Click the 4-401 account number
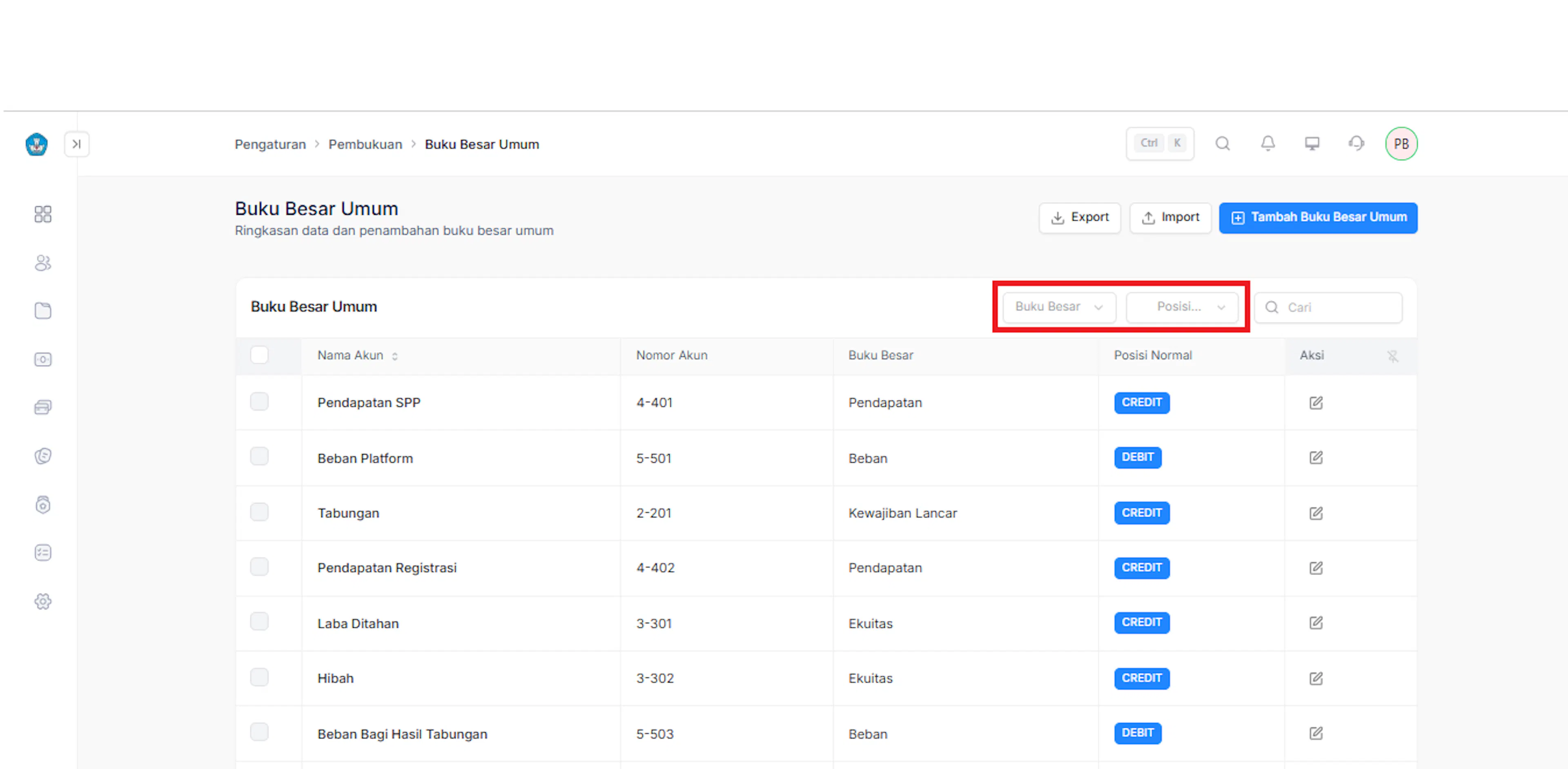The image size is (1568, 769). (x=654, y=402)
